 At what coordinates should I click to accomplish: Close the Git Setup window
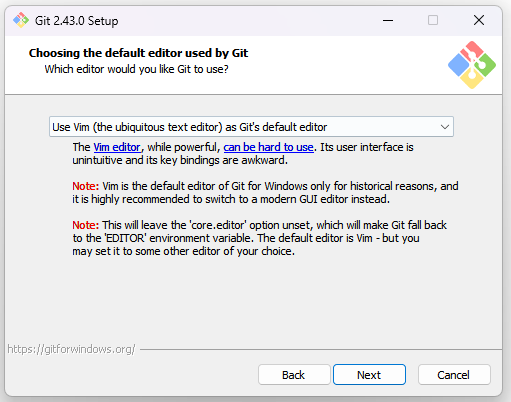[479, 20]
